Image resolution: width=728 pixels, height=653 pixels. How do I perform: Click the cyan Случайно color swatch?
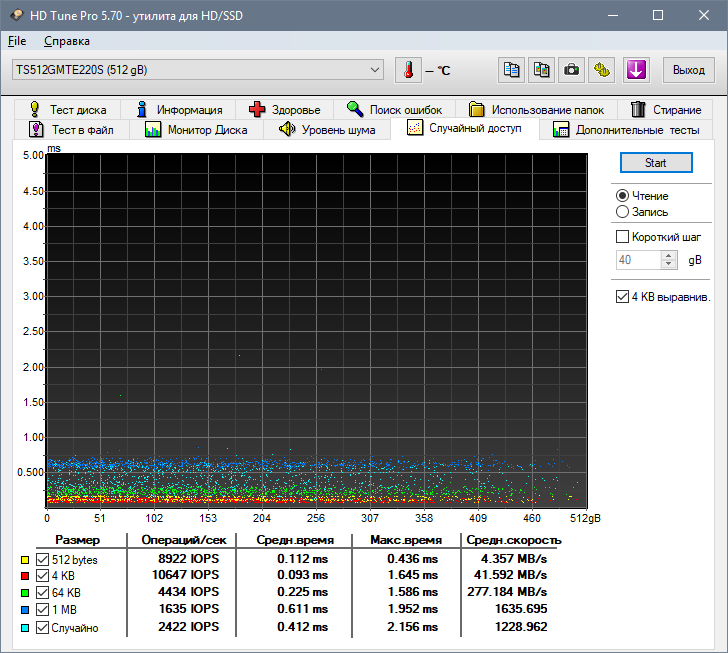[x=25, y=628]
